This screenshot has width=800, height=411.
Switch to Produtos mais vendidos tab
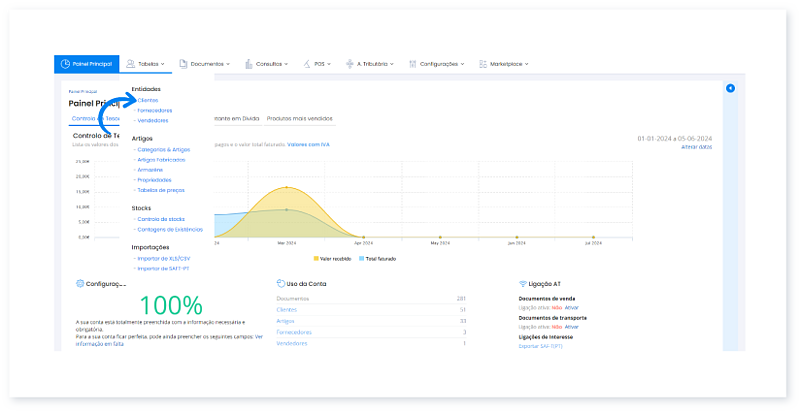click(301, 118)
